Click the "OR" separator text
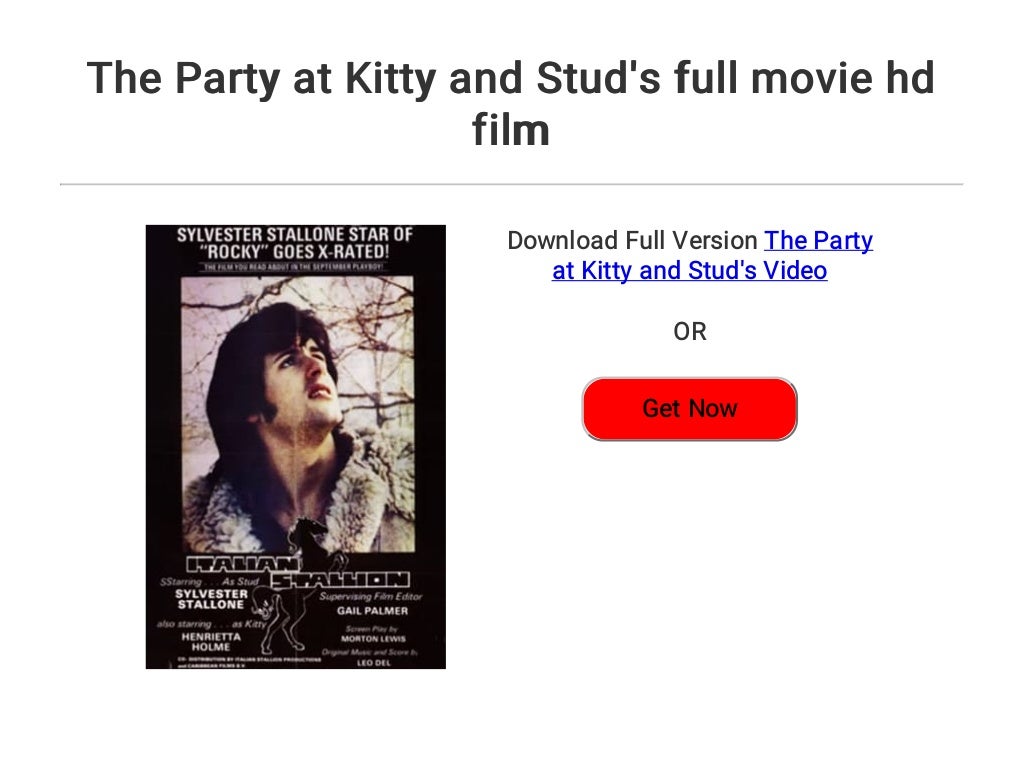Screen dimensions: 1024x768 coord(689,332)
